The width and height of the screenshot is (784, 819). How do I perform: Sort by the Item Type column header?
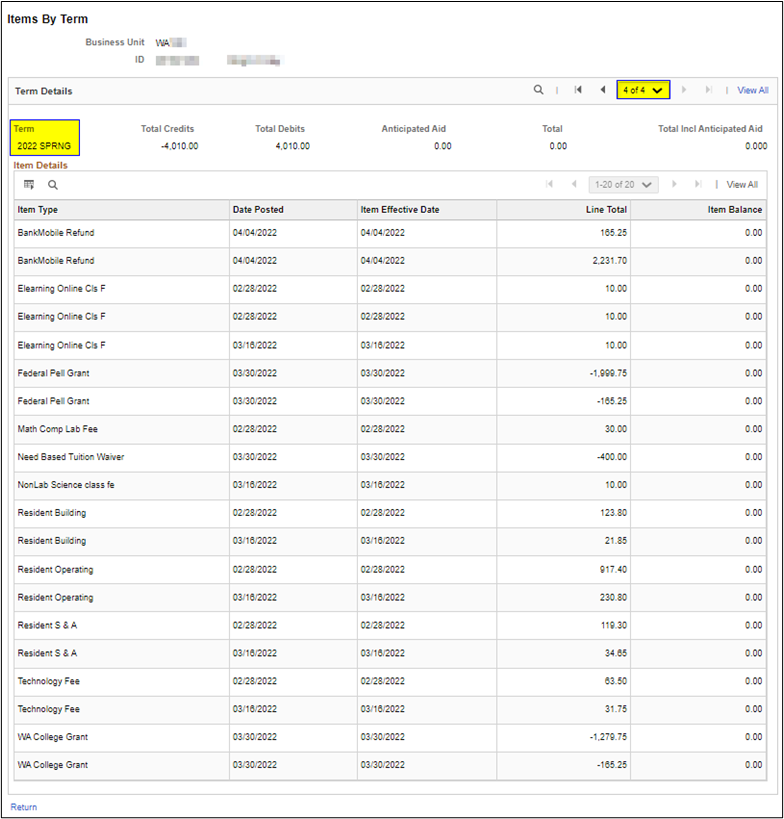[x=38, y=210]
